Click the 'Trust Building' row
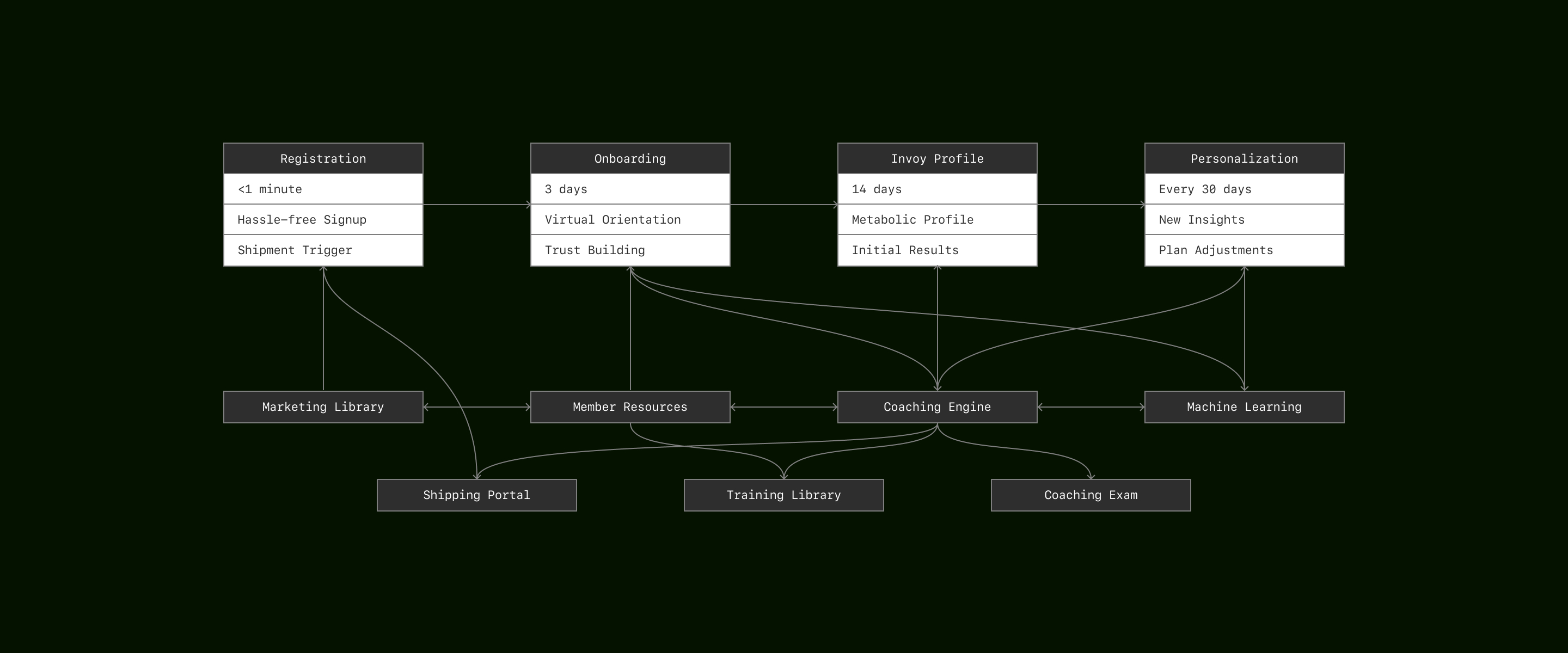Screen dimensions: 1568x653 click(x=630, y=250)
